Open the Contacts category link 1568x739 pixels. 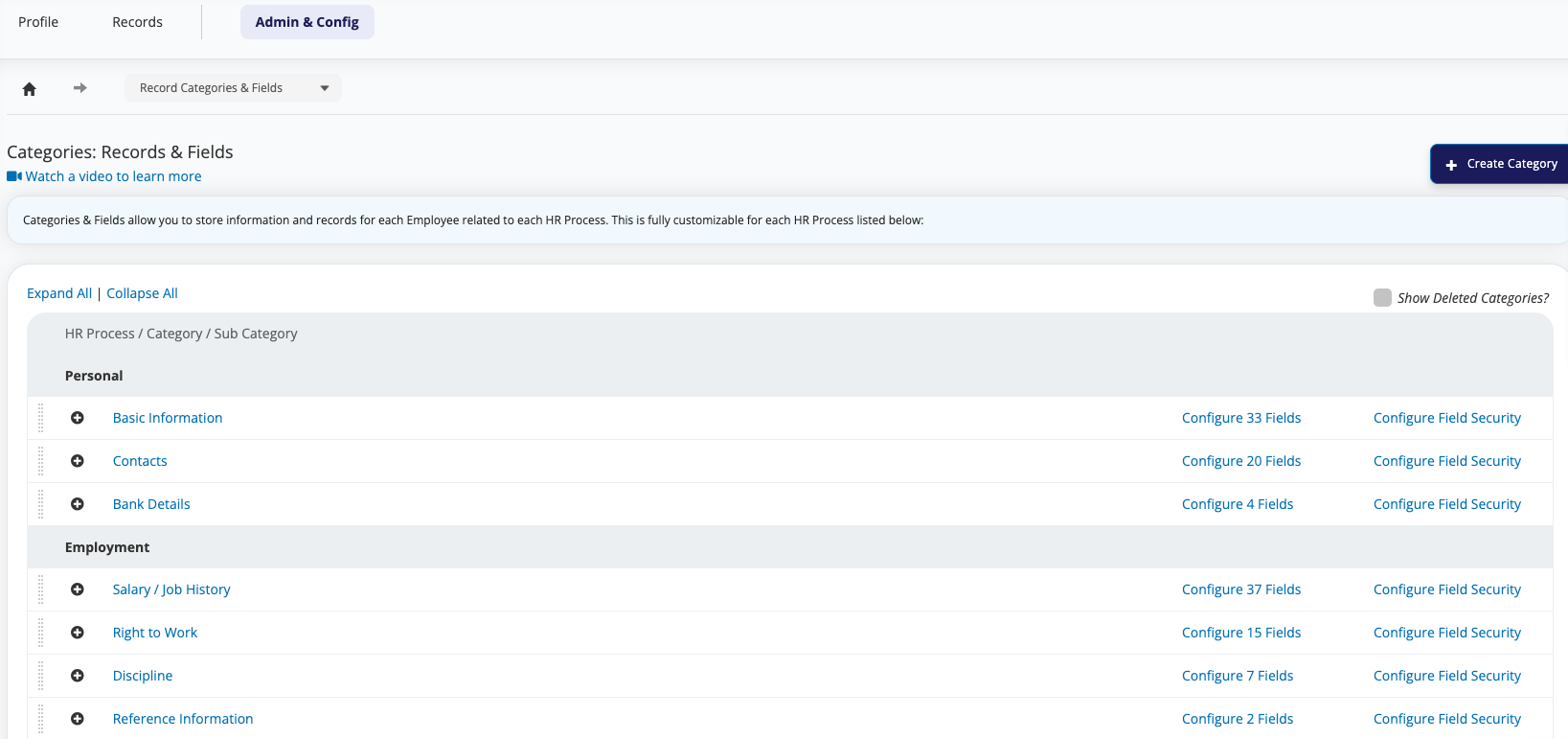coord(140,461)
